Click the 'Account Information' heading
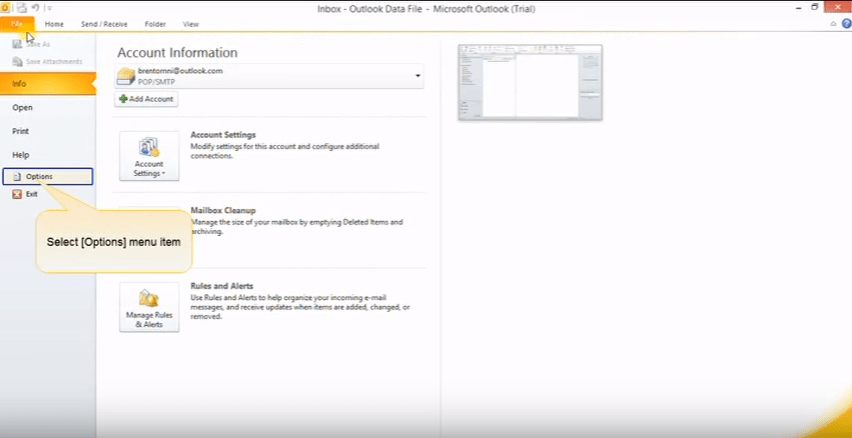Screen dimensions: 852x438 pos(177,53)
